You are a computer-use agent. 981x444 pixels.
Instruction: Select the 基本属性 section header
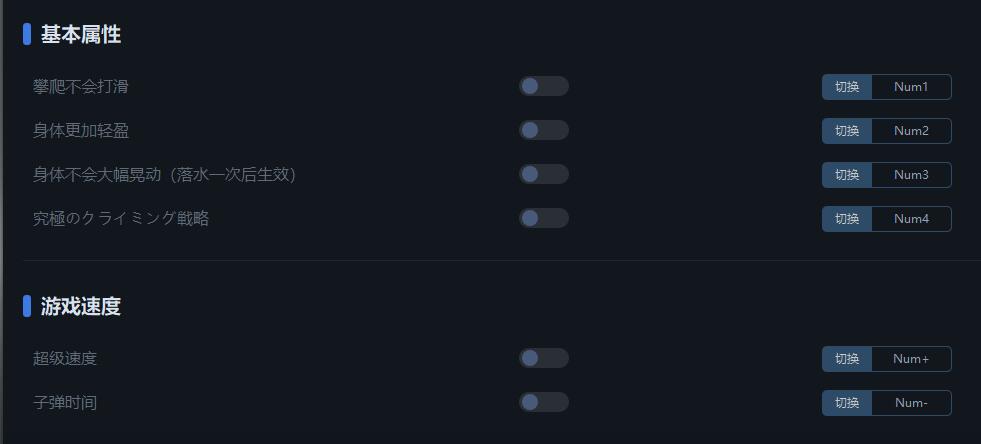click(81, 34)
